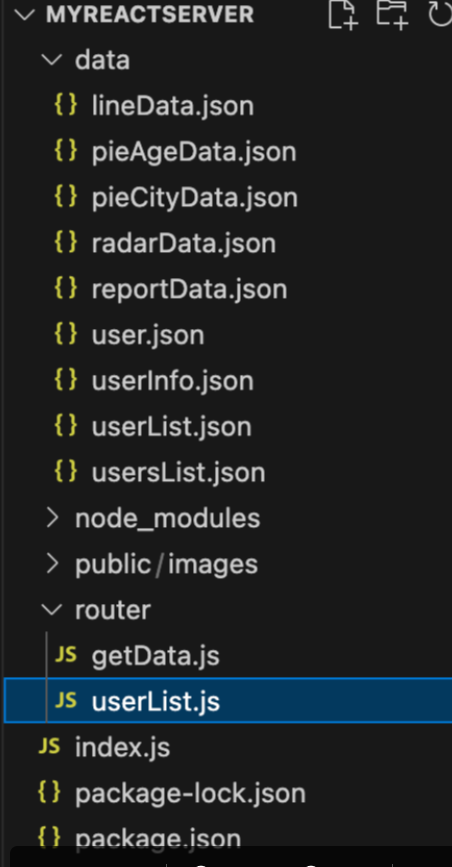
Task: Click the New Folder icon
Action: [x=392, y=14]
